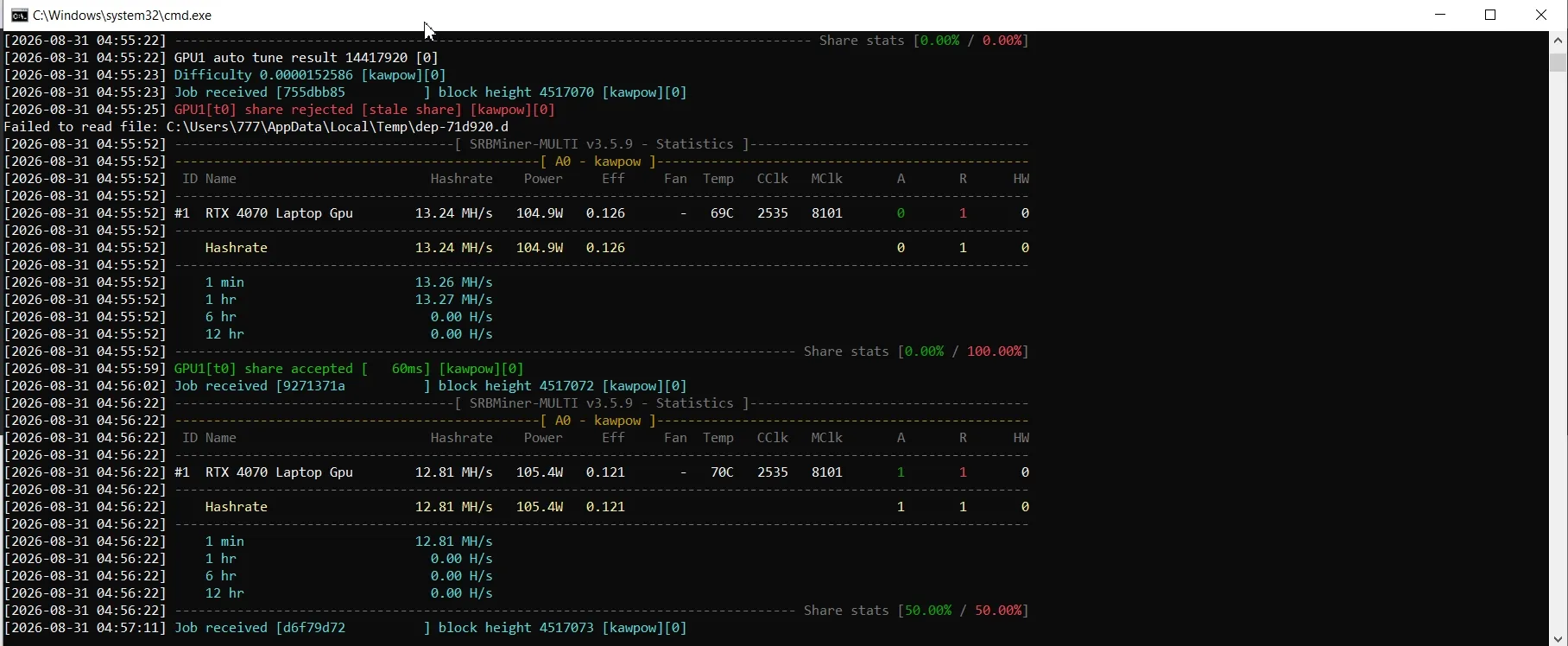The image size is (1568, 646).
Task: Click the 'Failed to read file' error line
Action: pyautogui.click(x=257, y=127)
